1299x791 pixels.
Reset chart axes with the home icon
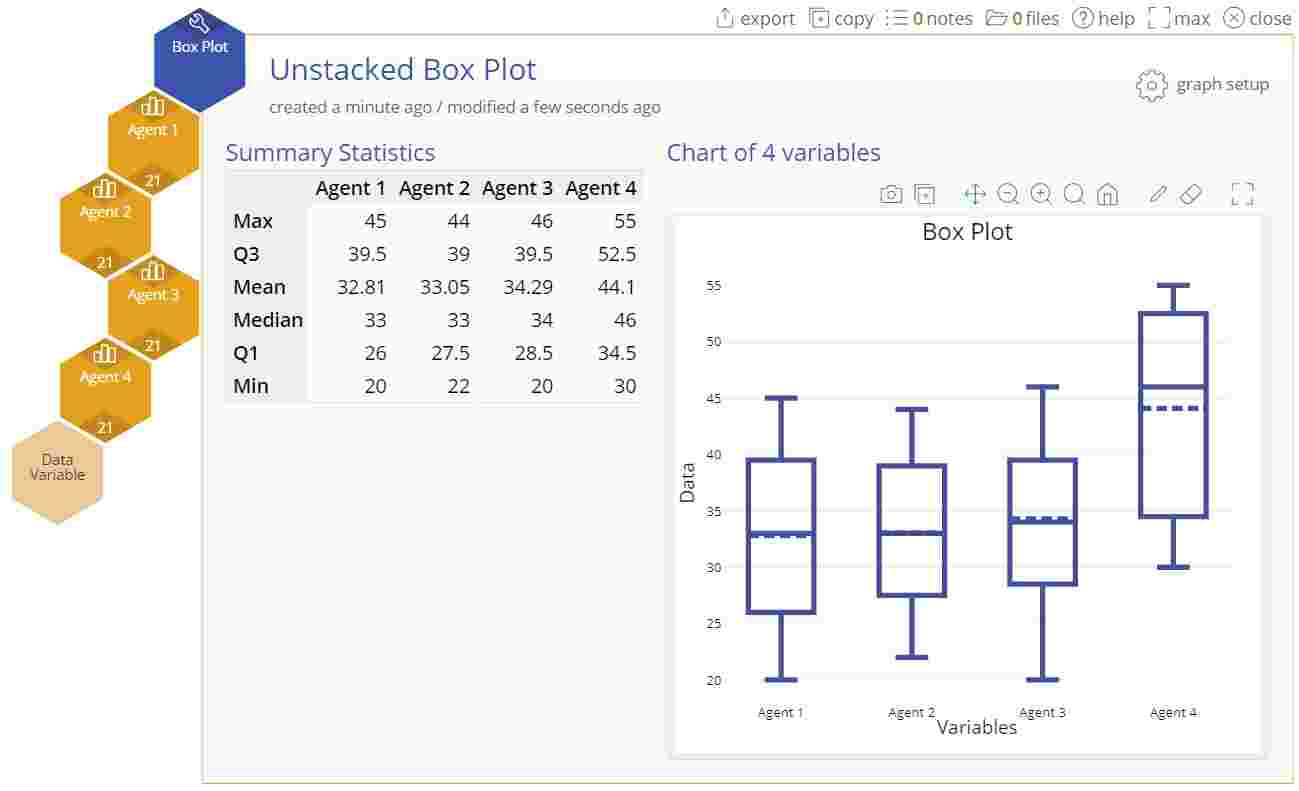(x=1107, y=194)
